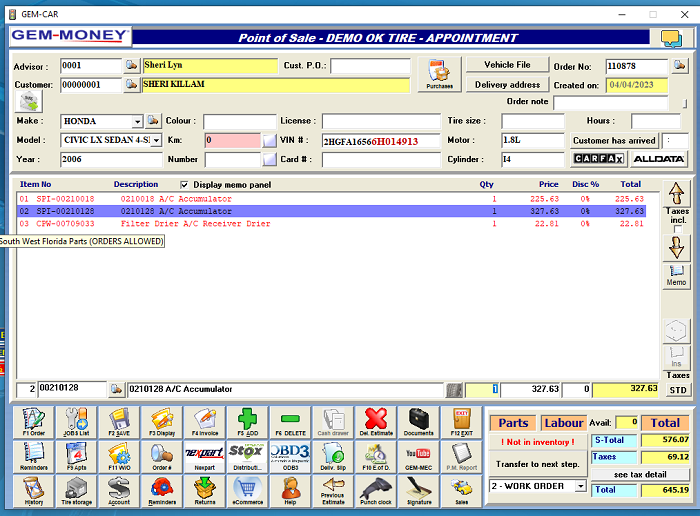This screenshot has height=516, width=700.
Task: Search by Order # icon
Action: click(162, 456)
